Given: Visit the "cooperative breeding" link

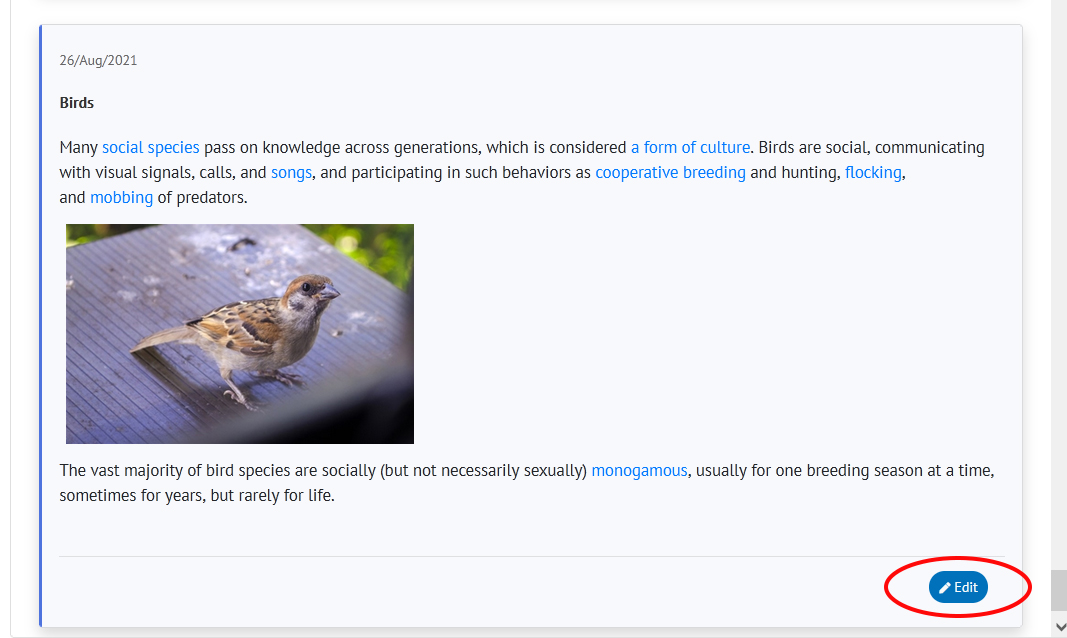Looking at the screenshot, I should 670,173.
